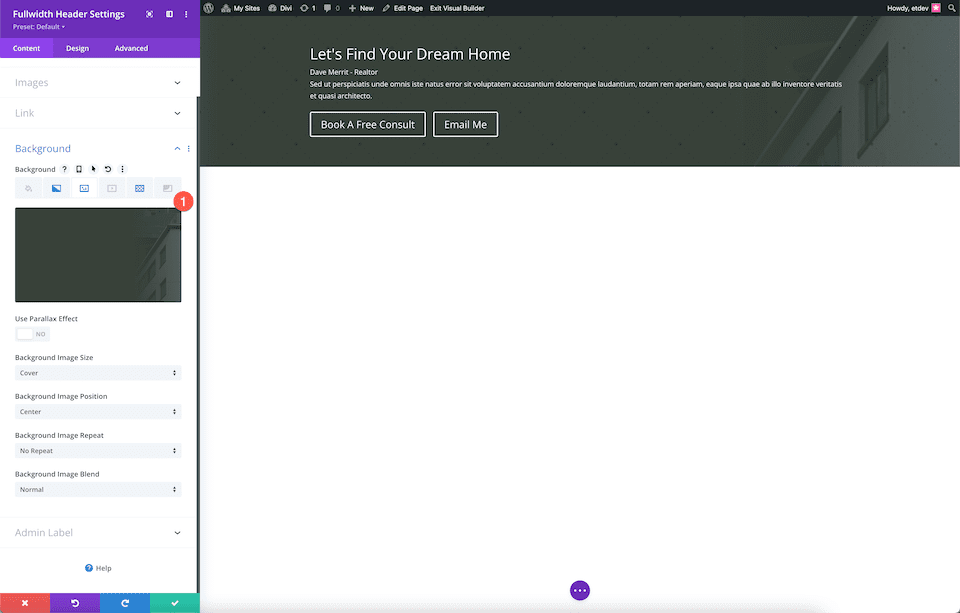Discard changes with the red X button
Screen dimensions: 960x613
click(25, 603)
